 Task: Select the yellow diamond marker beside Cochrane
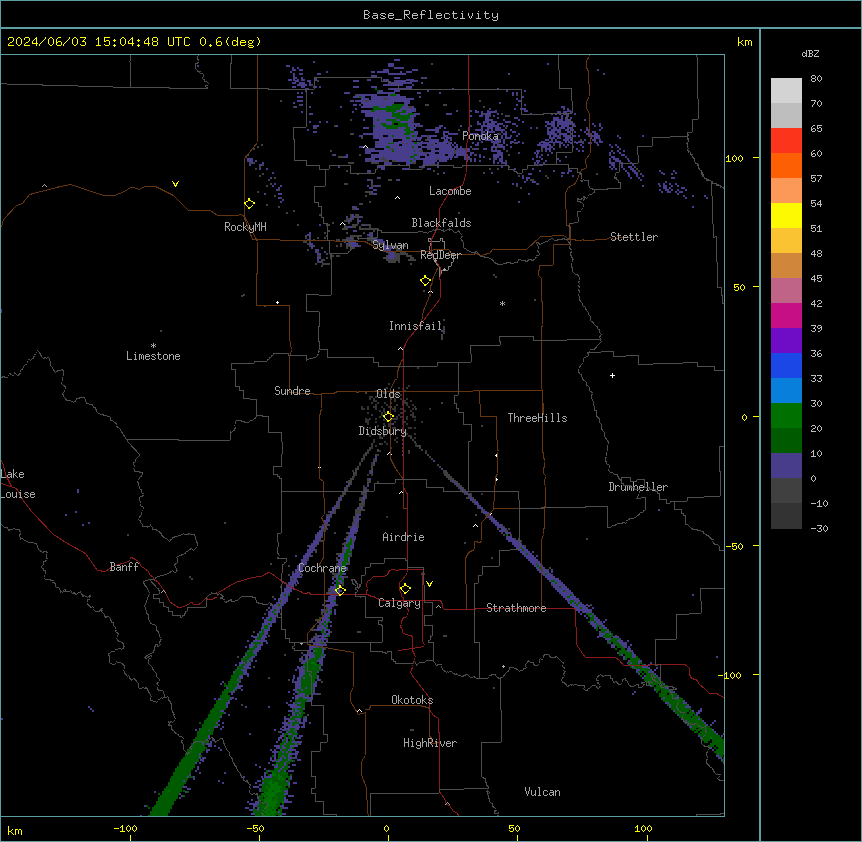pyautogui.click(x=340, y=590)
